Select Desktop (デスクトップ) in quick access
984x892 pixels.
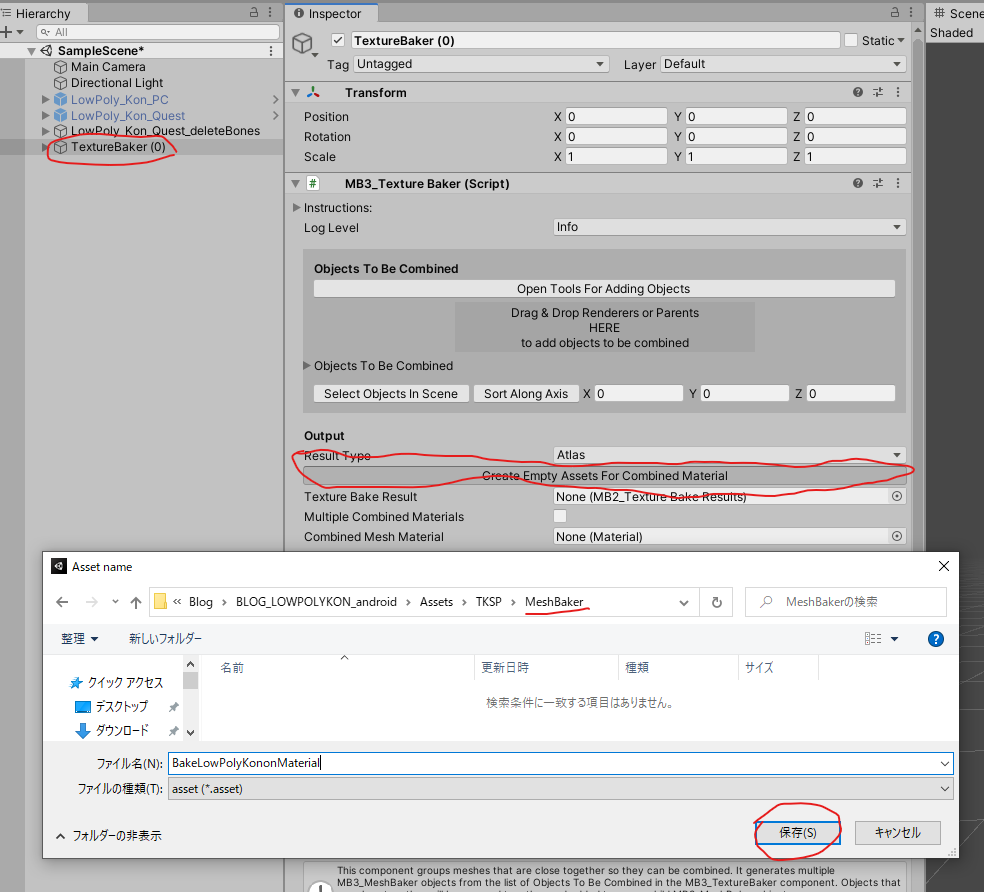(121, 707)
